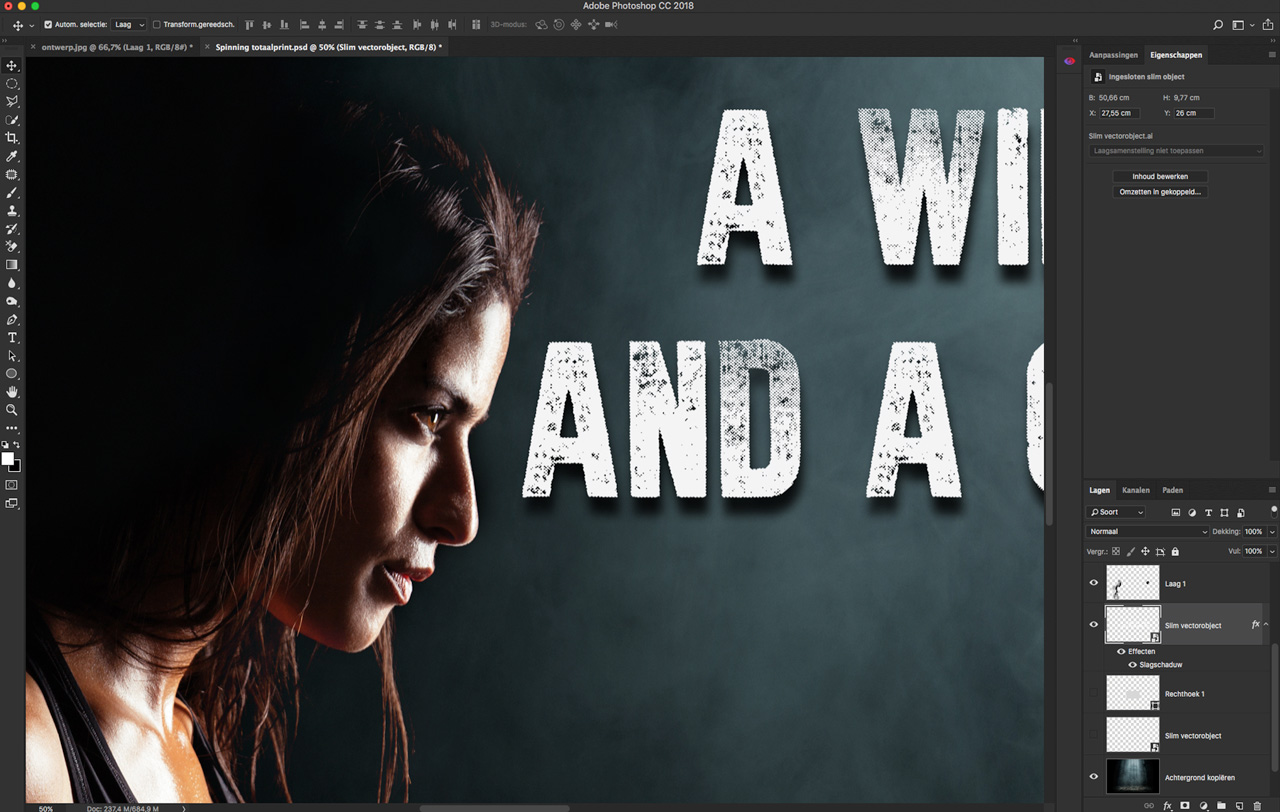Filter layers for type layers
Image resolution: width=1280 pixels, height=812 pixels.
[1208, 513]
